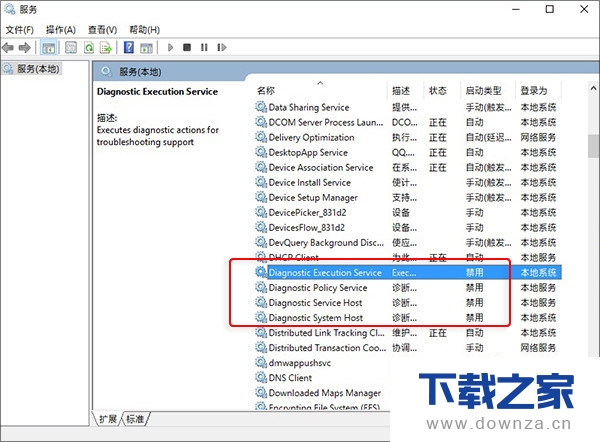Toggle the show/hide console tree icon

[x=49, y=47]
